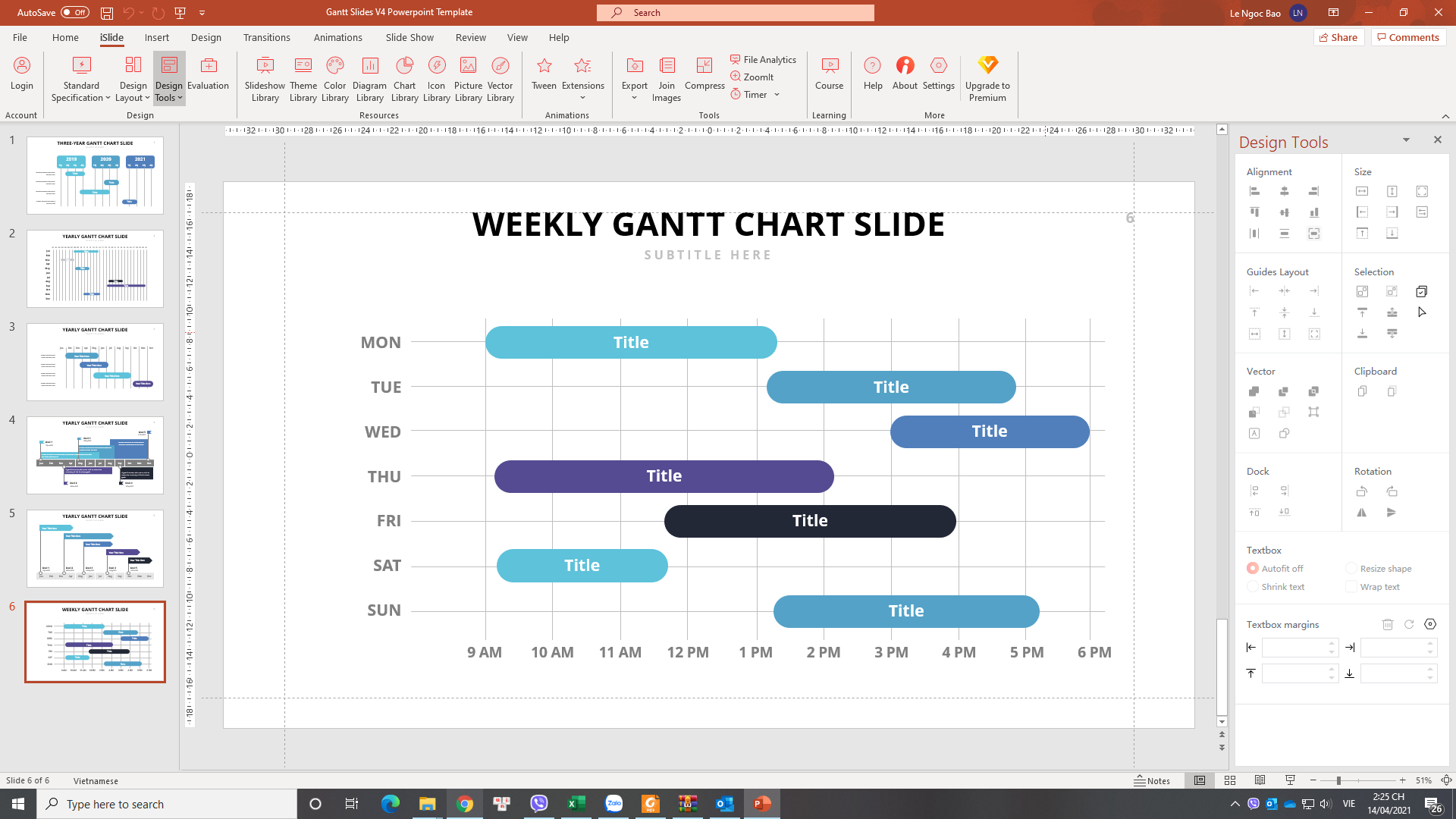Open the Chart Library

404,79
